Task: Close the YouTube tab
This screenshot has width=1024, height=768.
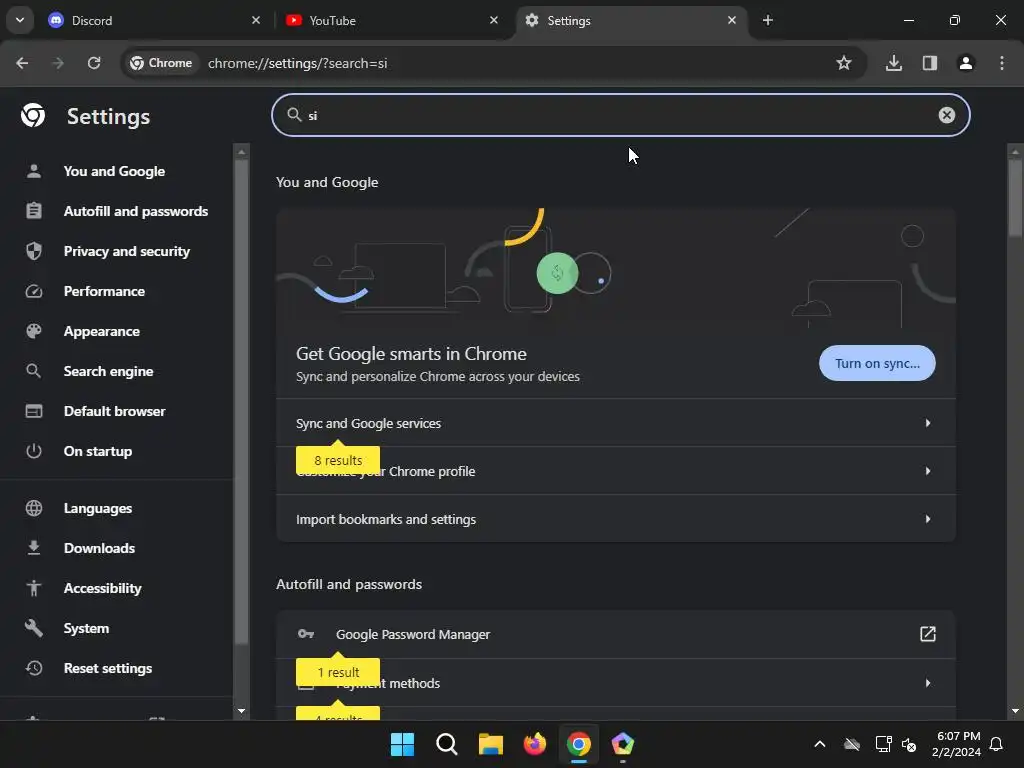Action: pyautogui.click(x=494, y=20)
